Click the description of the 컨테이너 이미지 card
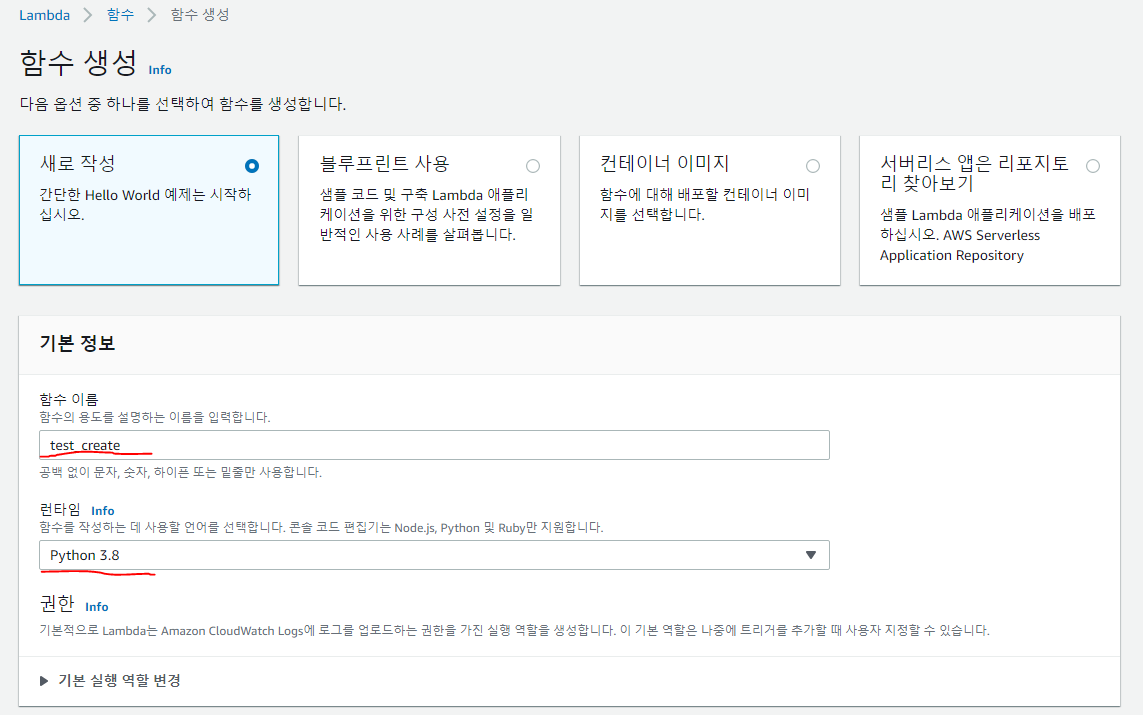Viewport: 1143px width, 715px height. point(705,205)
